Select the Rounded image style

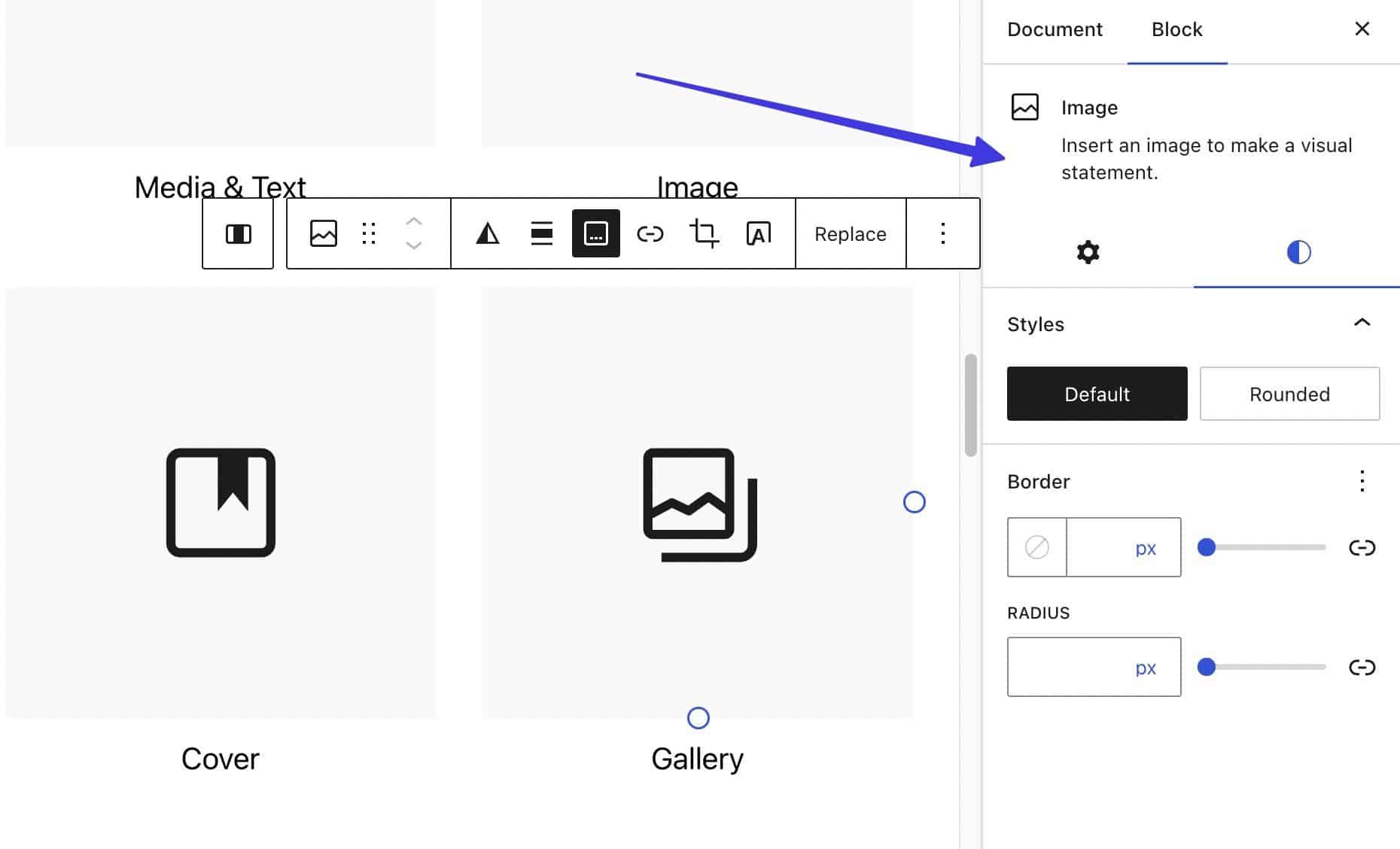coord(1289,394)
